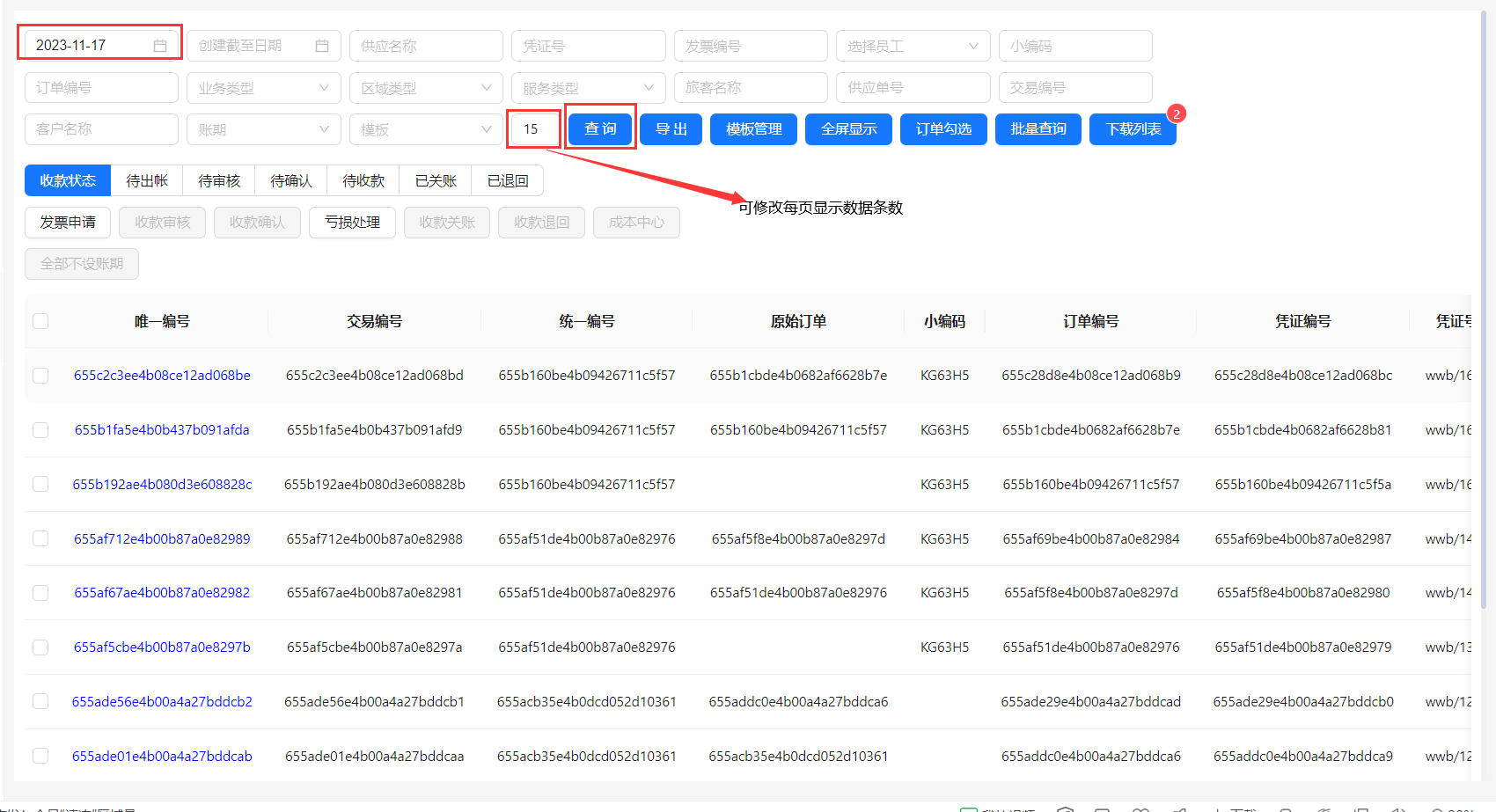Click the 全部不设账期 button
The width and height of the screenshot is (1496, 812).
(x=82, y=264)
